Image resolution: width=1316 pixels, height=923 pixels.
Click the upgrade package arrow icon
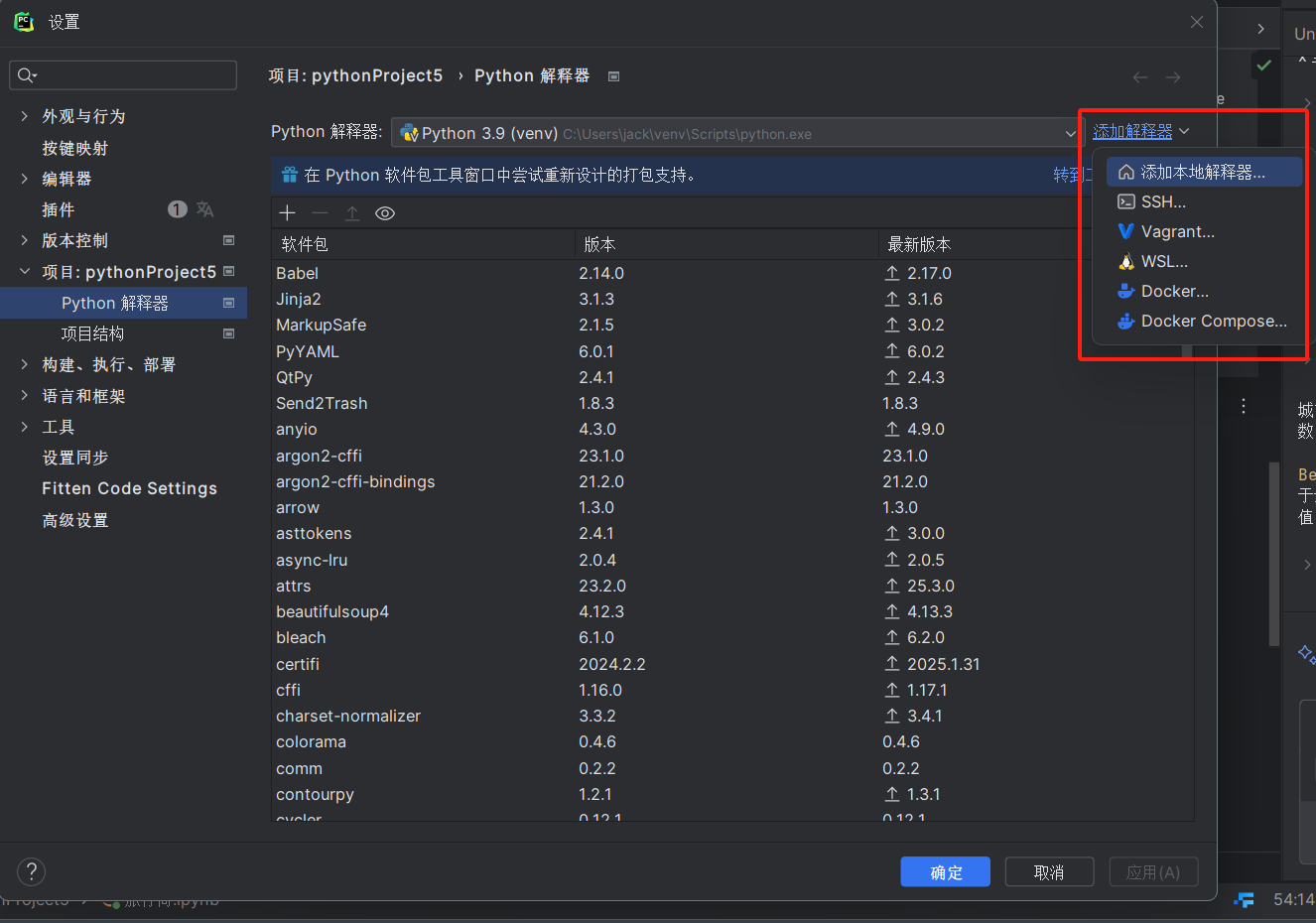tap(352, 213)
